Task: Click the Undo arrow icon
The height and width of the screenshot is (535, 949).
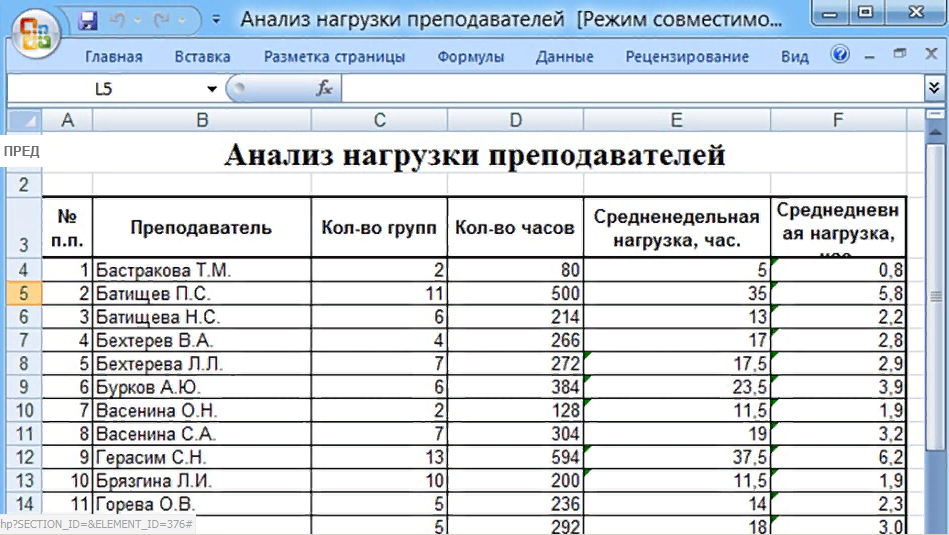Action: 116,20
